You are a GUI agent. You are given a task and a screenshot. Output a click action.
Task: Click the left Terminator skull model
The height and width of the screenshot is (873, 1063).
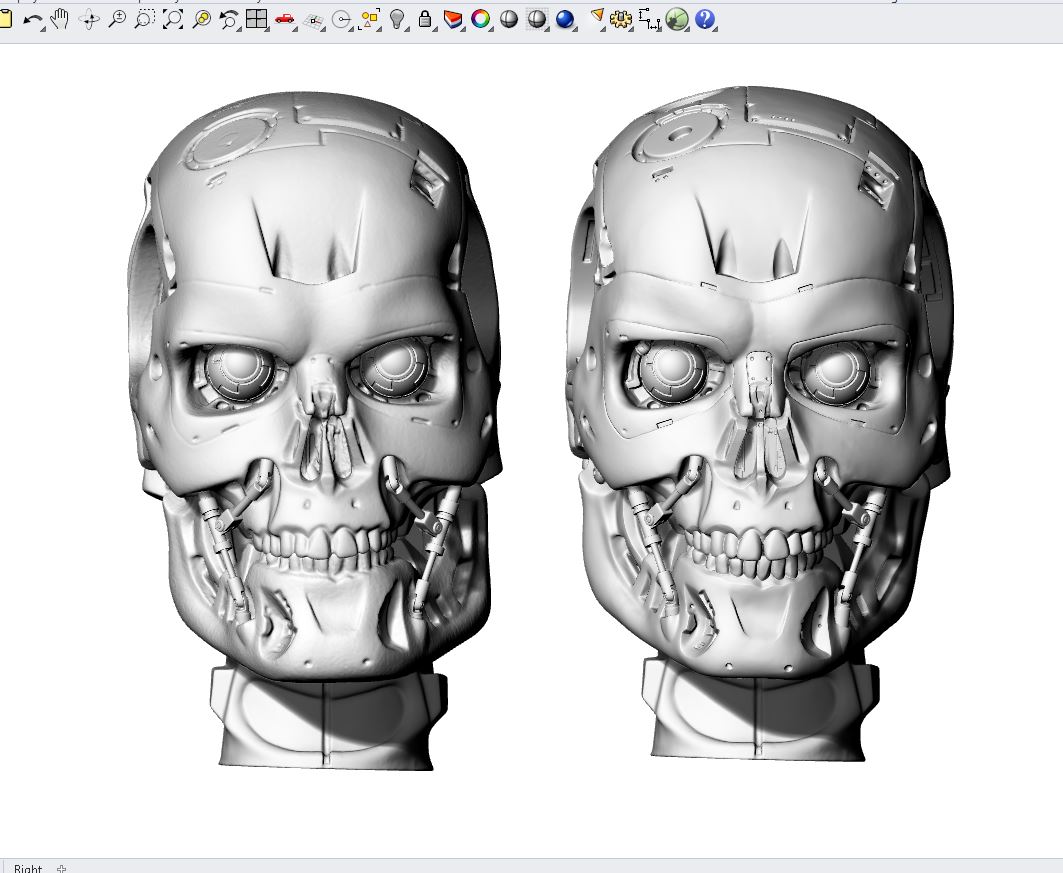click(x=314, y=431)
